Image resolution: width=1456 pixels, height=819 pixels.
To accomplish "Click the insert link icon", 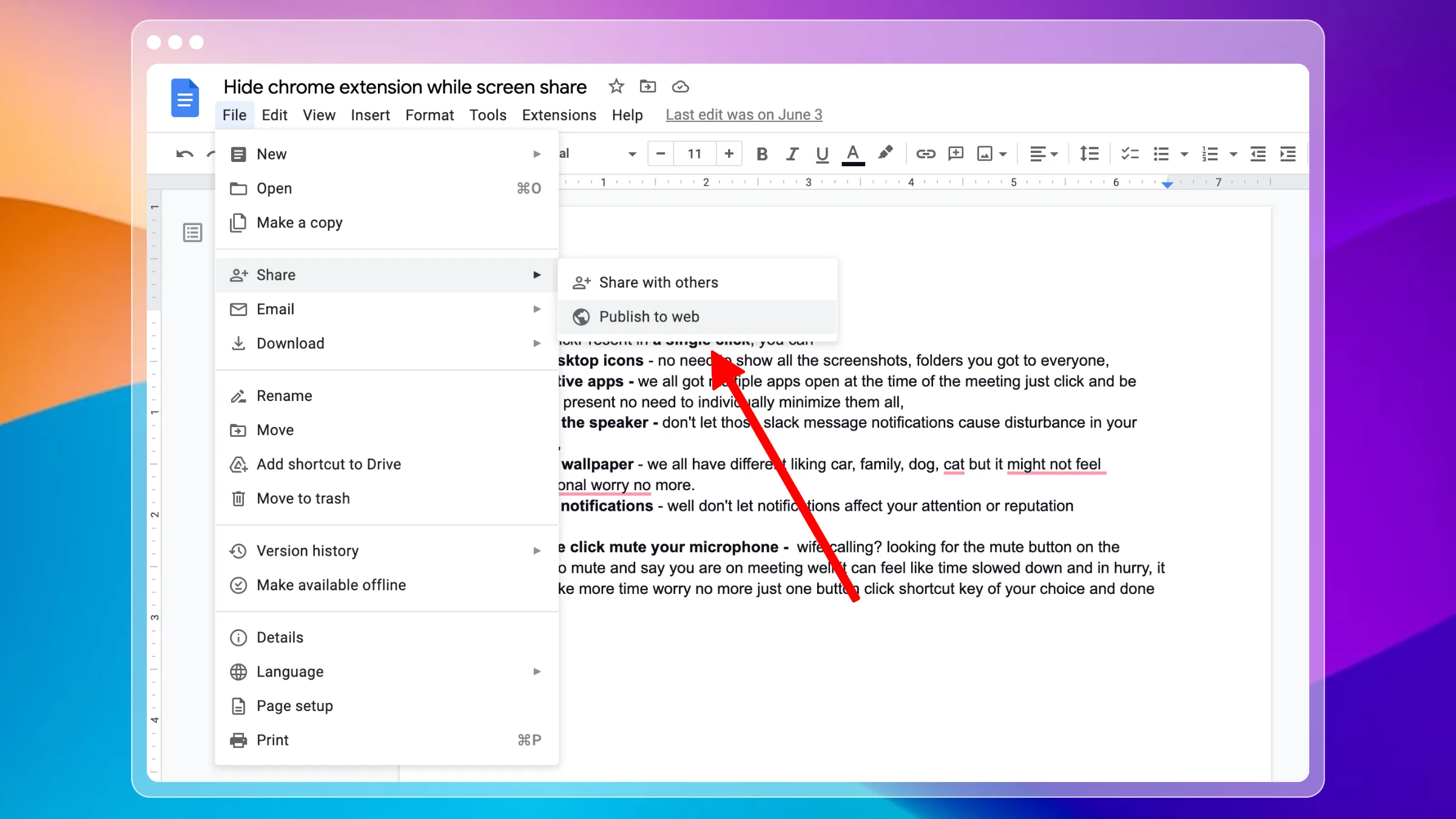I will (925, 154).
